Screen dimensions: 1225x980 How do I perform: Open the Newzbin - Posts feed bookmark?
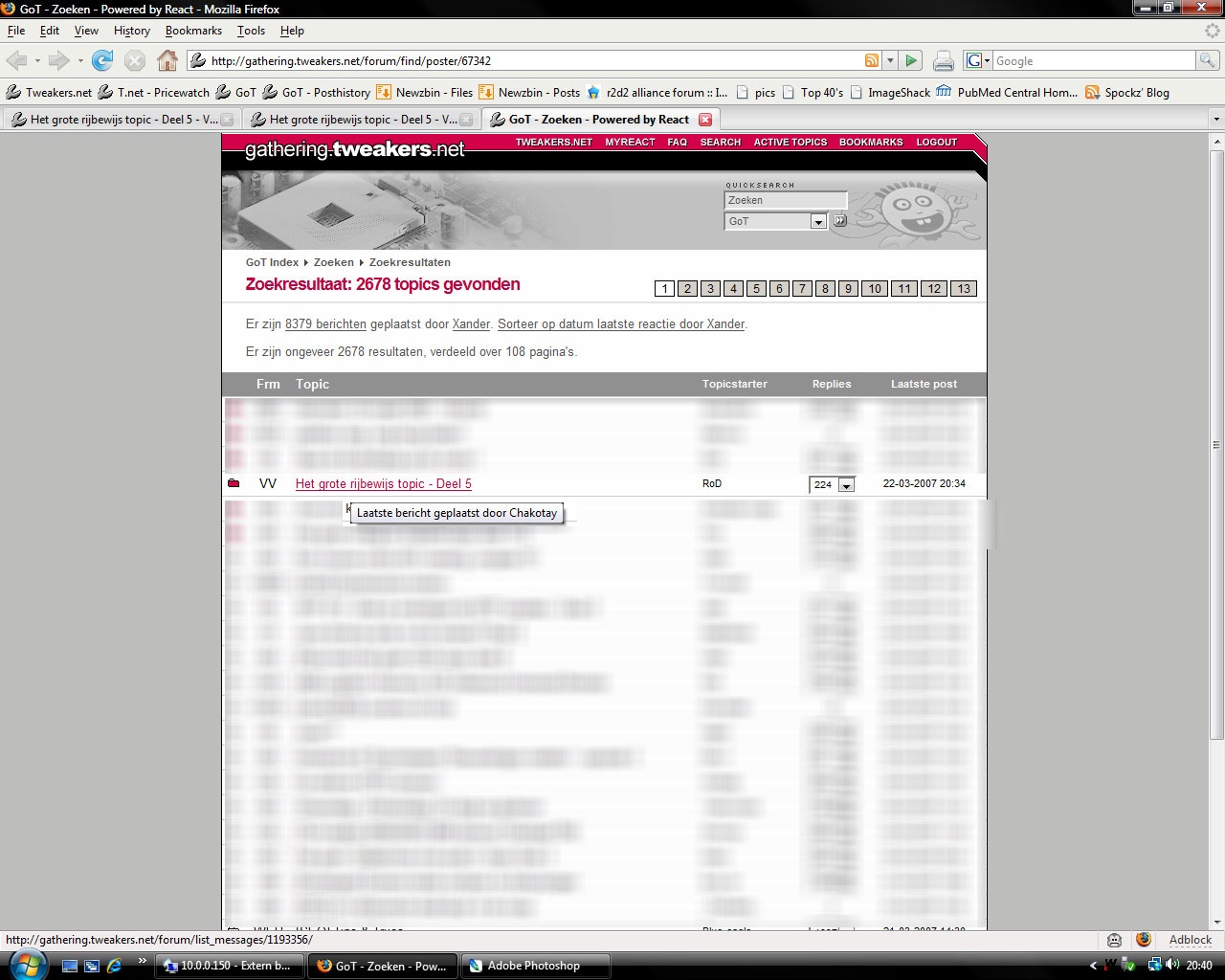point(530,93)
